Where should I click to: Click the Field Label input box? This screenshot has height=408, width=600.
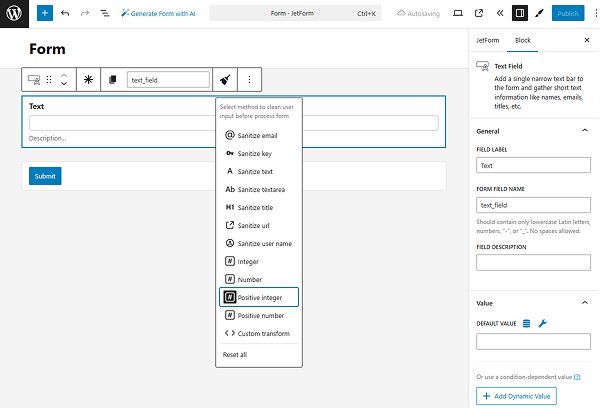[533, 166]
